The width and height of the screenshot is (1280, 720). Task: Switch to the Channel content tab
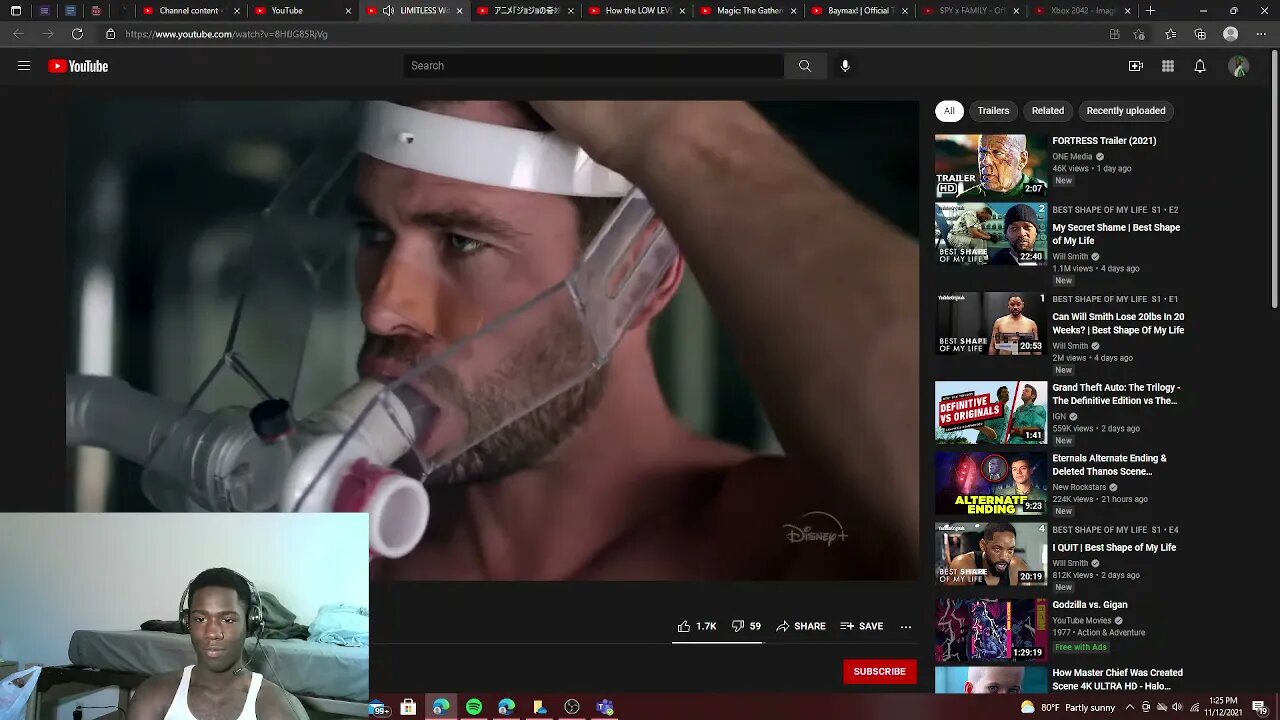(x=189, y=11)
